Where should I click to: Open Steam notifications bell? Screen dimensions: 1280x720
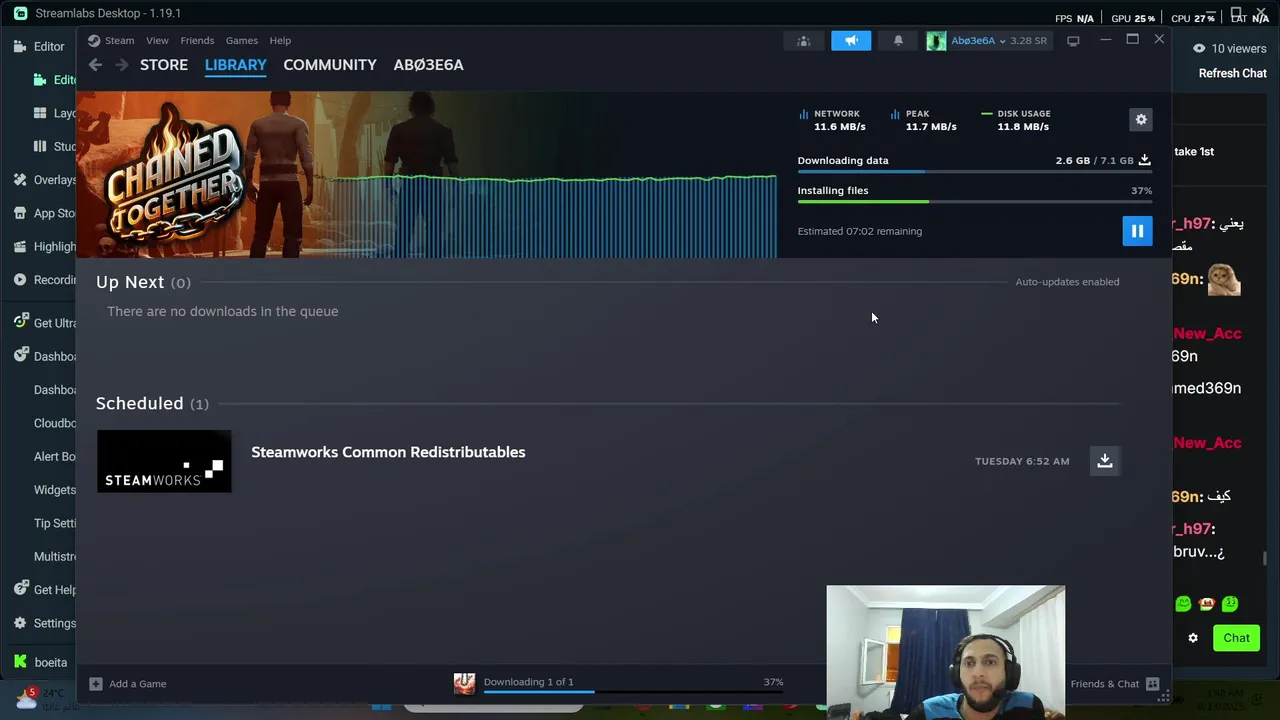point(898,41)
